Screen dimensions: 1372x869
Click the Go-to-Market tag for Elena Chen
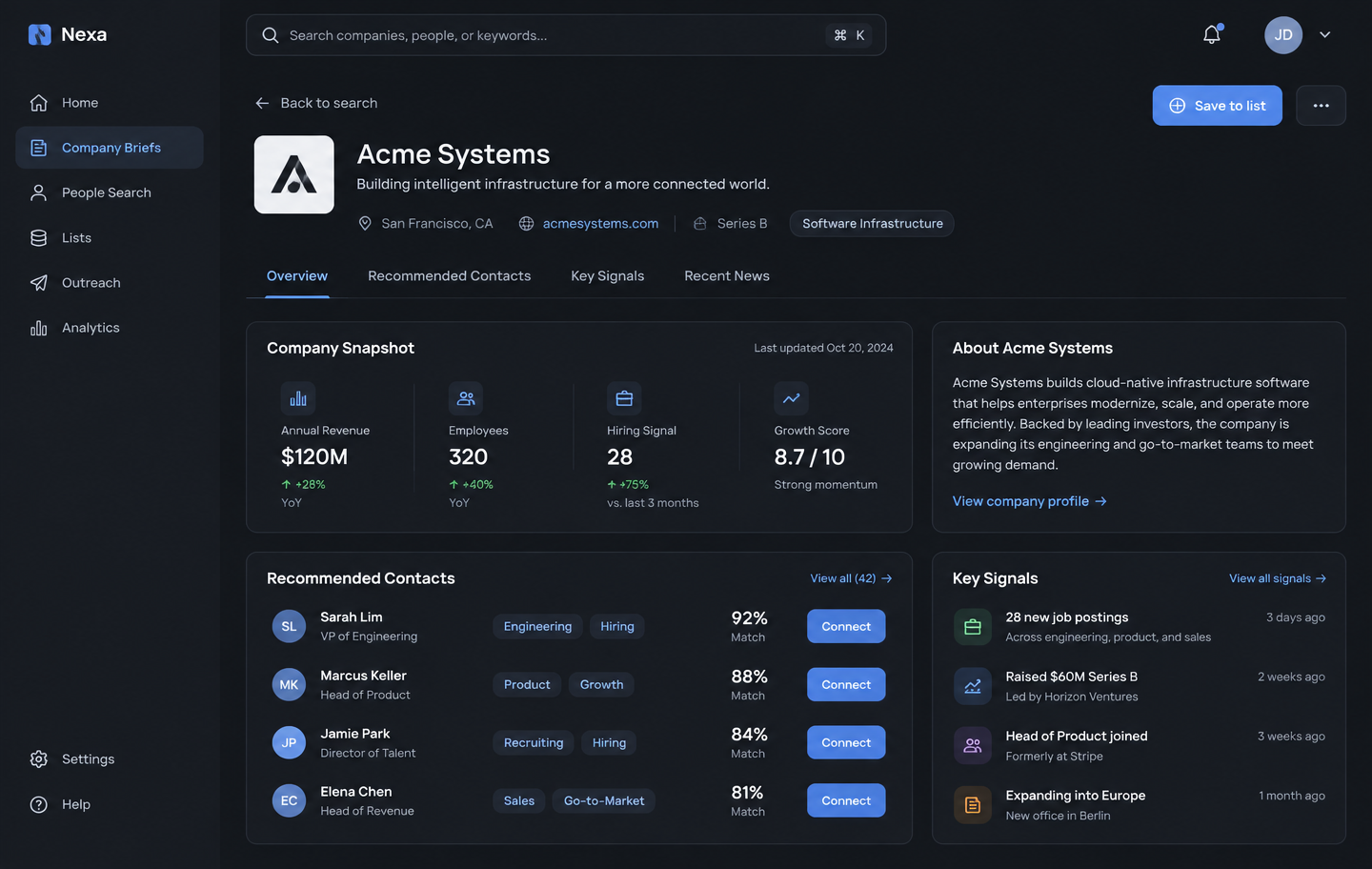tap(604, 800)
